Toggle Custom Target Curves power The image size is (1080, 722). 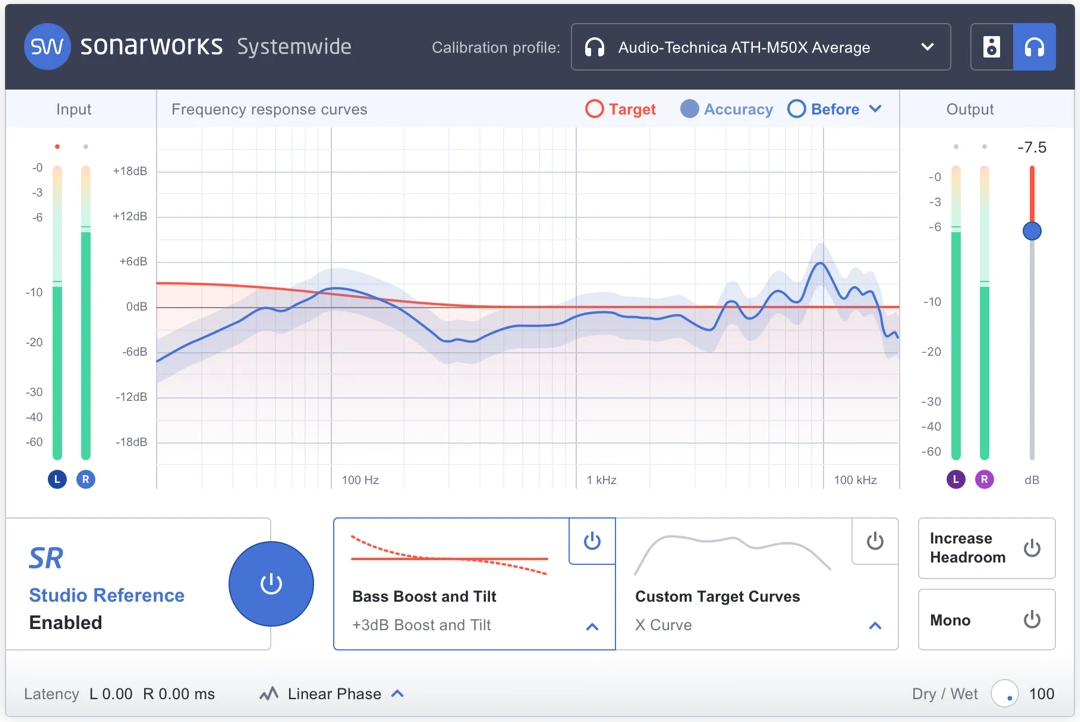[x=875, y=541]
